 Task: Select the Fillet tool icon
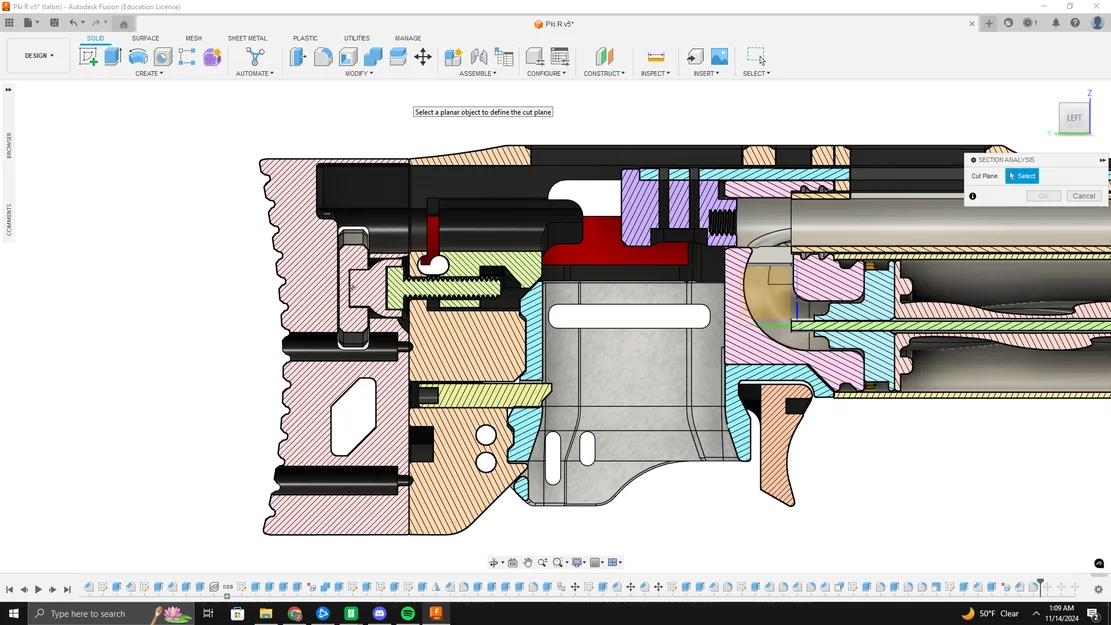click(323, 57)
